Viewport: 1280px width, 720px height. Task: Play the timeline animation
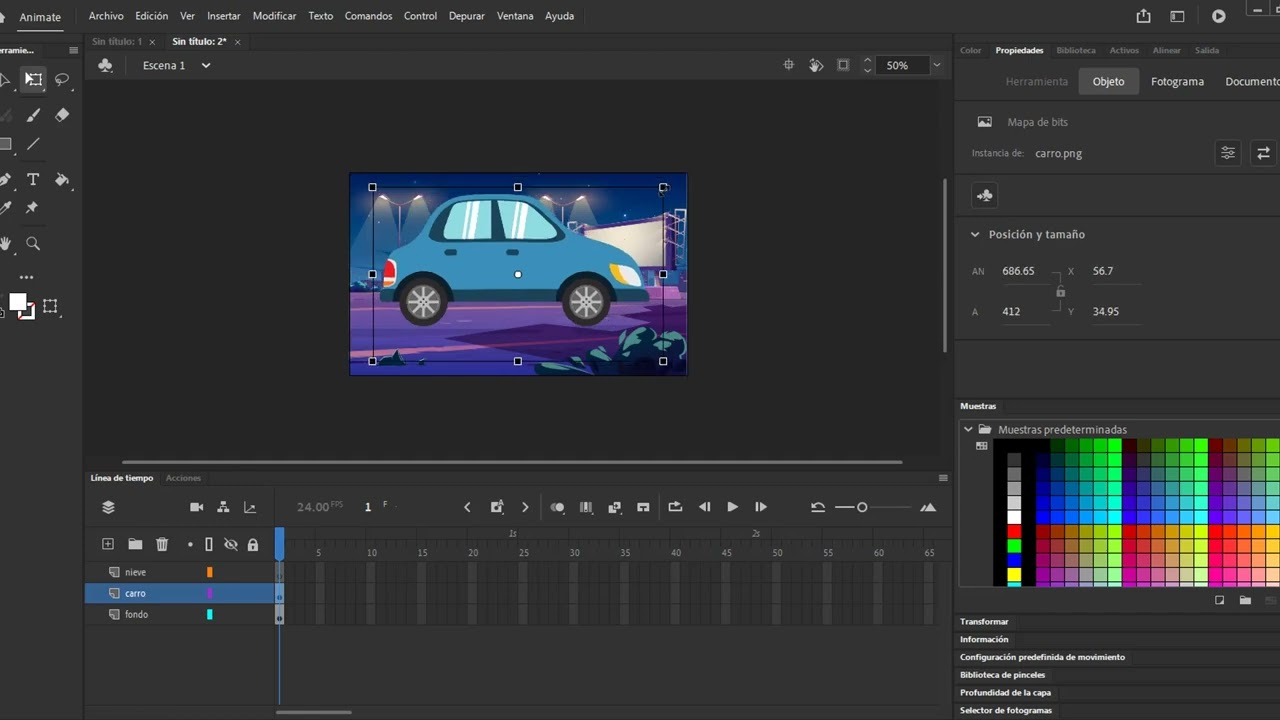(x=732, y=507)
